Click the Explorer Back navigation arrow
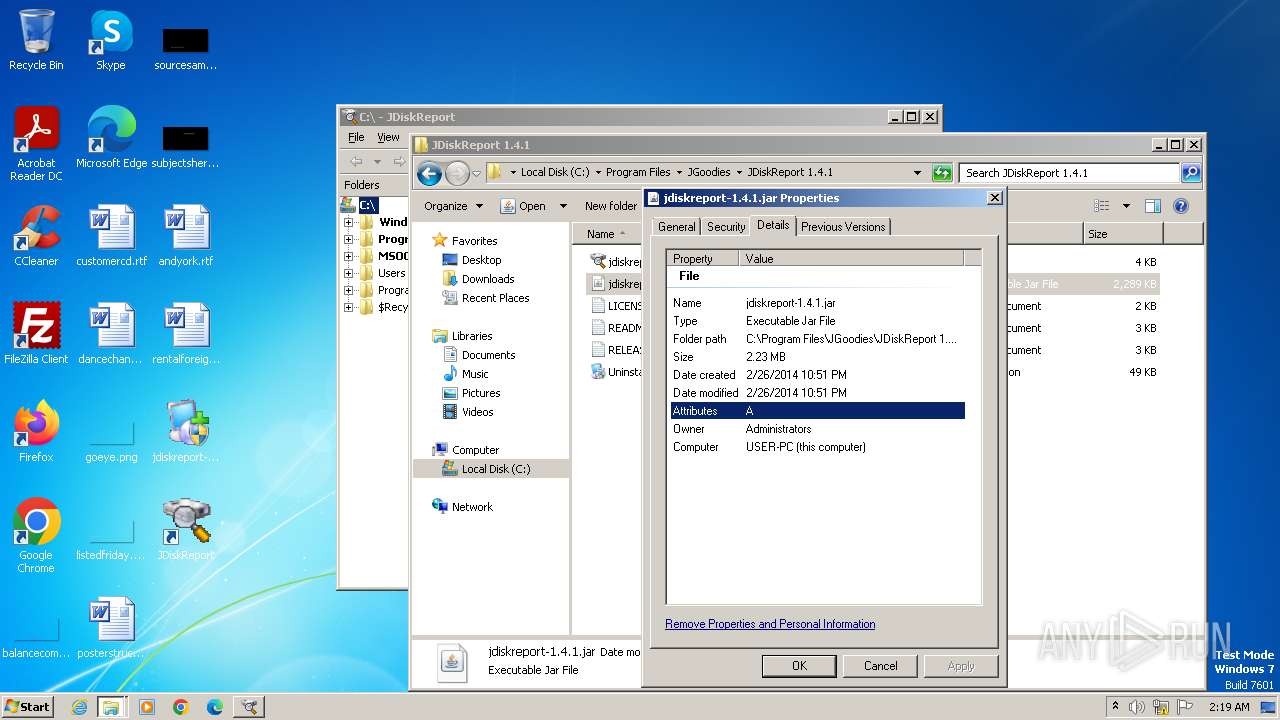Screen dimensions: 1280x720 click(429, 173)
